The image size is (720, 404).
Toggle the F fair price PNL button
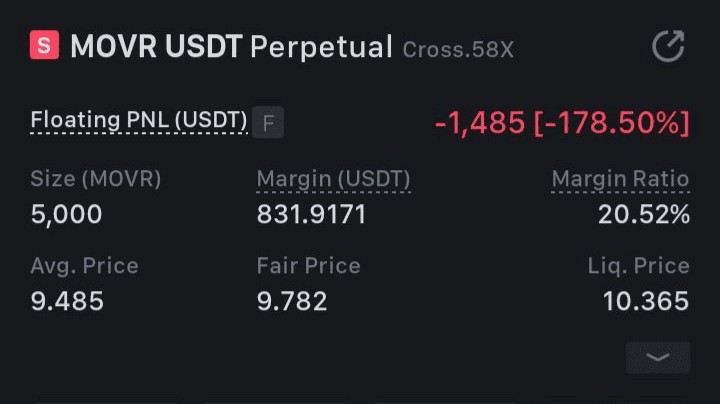coord(268,123)
